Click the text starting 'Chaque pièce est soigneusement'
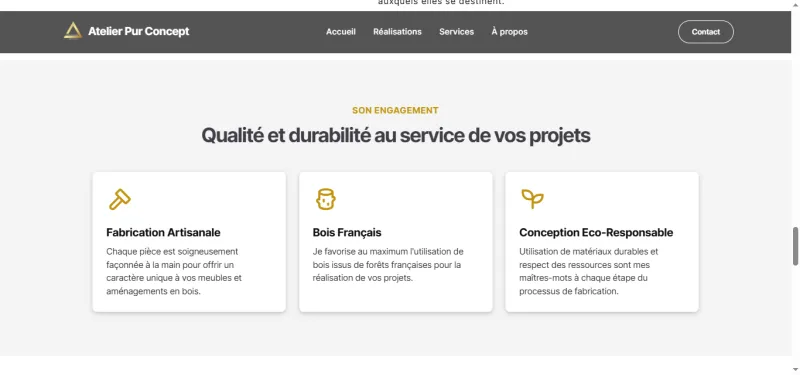Image resolution: width=800 pixels, height=375 pixels. pos(174,271)
